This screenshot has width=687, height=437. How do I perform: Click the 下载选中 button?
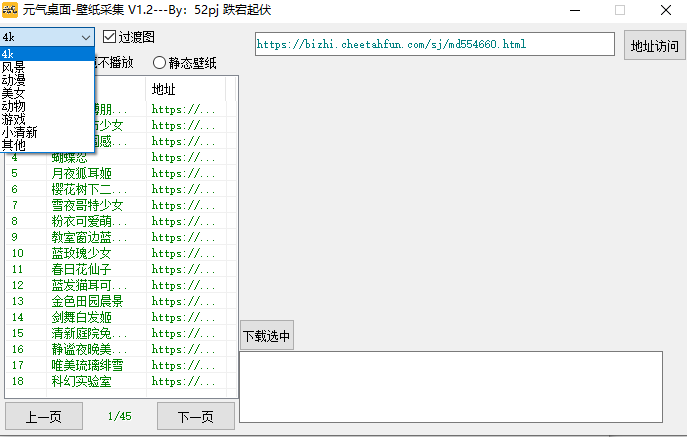266,336
